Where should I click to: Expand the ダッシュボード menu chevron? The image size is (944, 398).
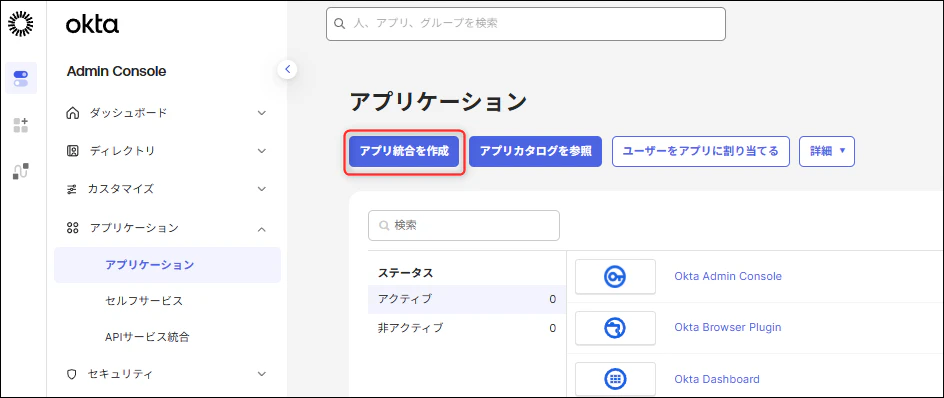[x=262, y=113]
